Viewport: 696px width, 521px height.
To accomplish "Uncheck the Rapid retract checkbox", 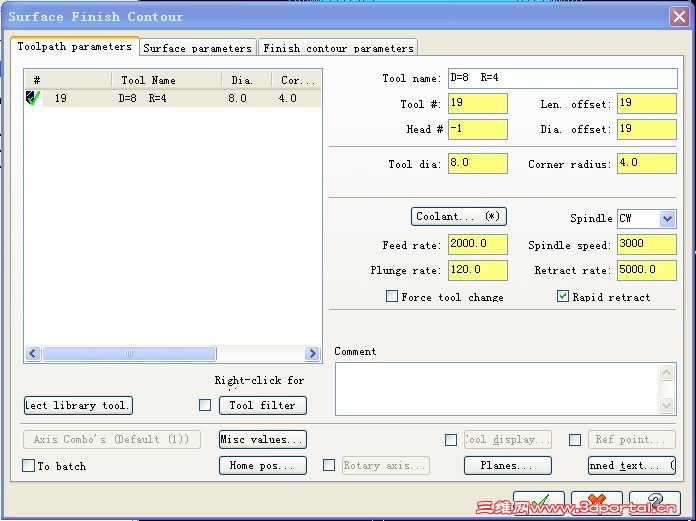I will point(562,296).
